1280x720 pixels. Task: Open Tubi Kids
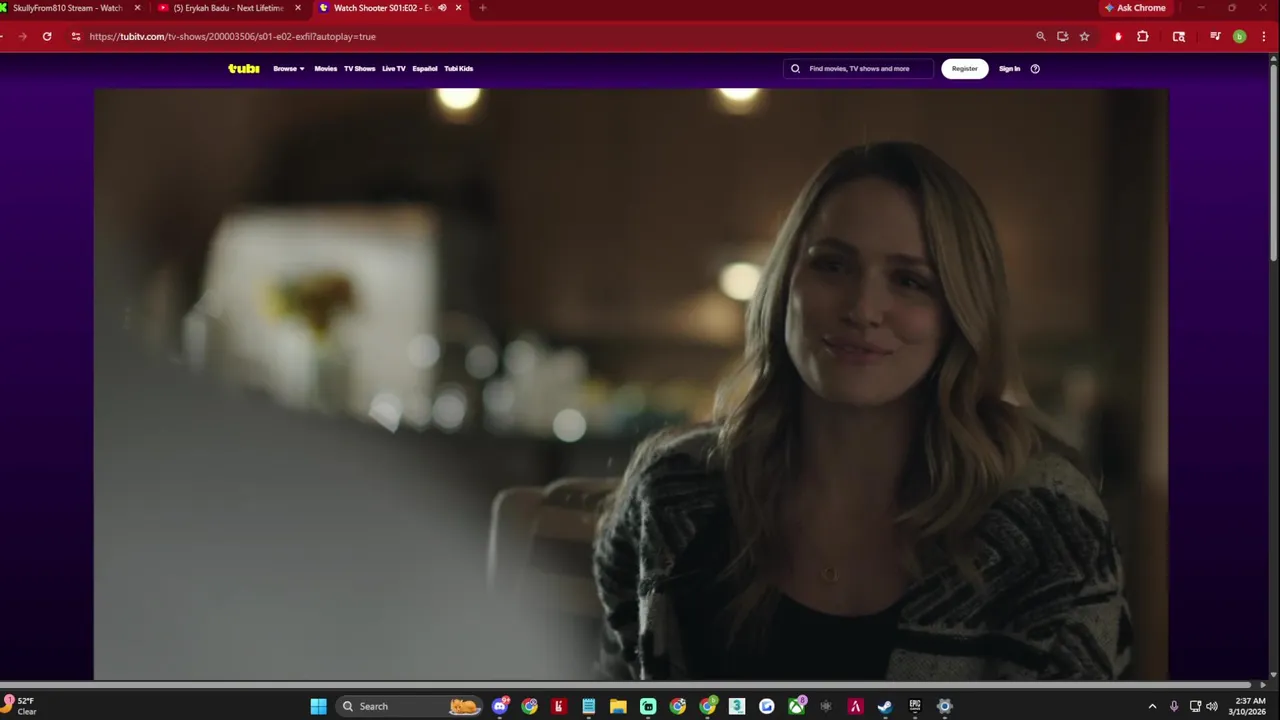click(459, 69)
